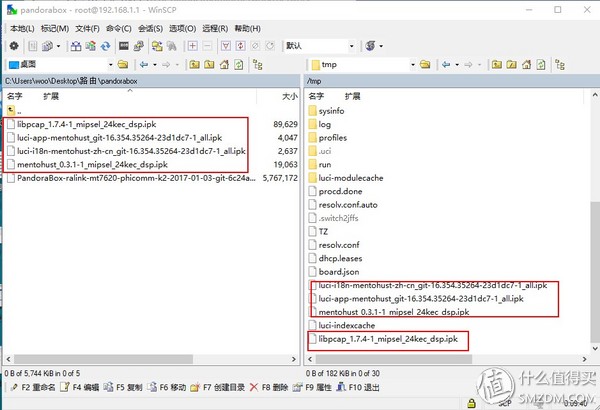The height and width of the screenshot is (410, 600).
Task: Expand remote back history dropdown arrow
Action: coord(457,65)
